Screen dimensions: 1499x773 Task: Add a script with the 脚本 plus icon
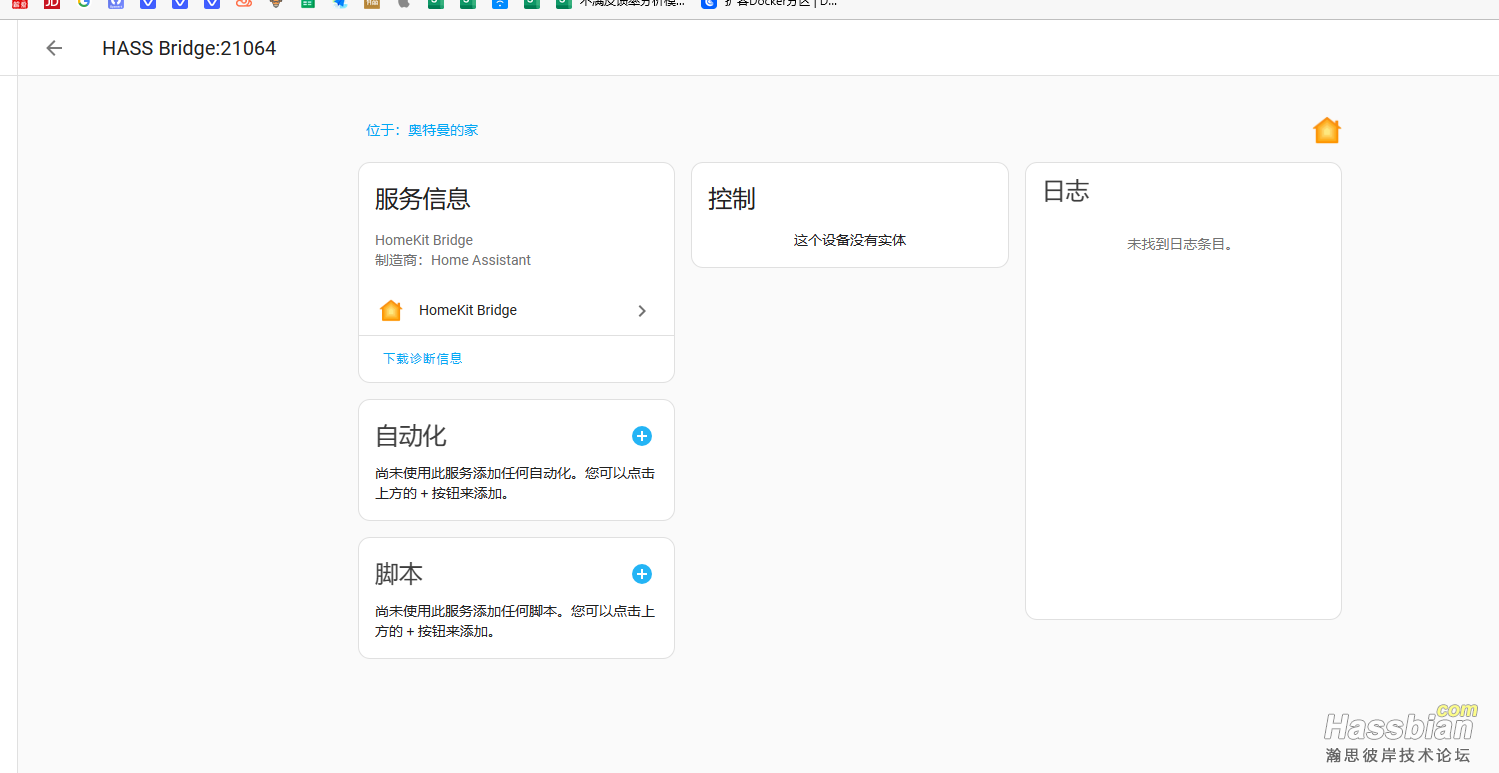click(x=642, y=574)
